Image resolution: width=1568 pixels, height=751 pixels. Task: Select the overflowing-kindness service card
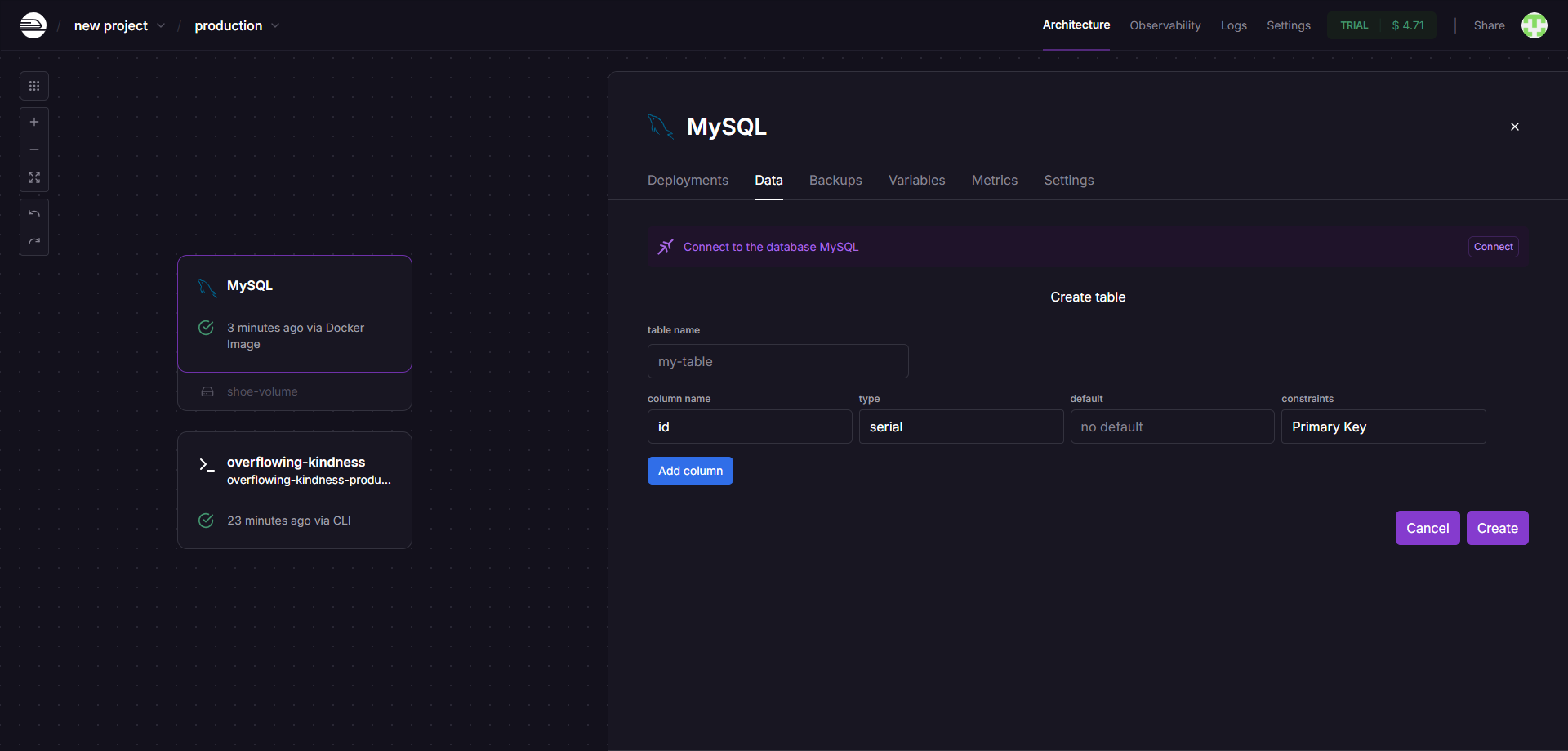click(295, 490)
